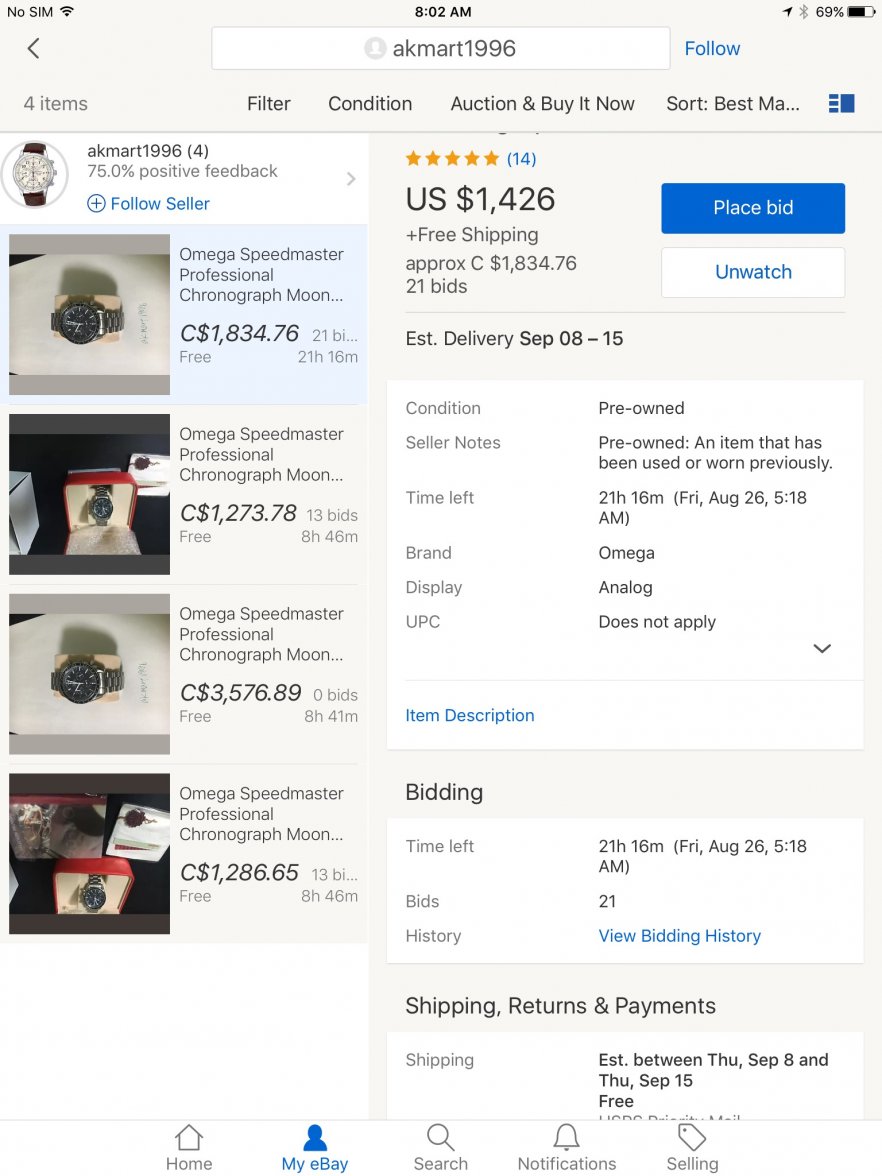This screenshot has width=882, height=1176.
Task: Open the Selling tag tab
Action: click(x=692, y=1146)
